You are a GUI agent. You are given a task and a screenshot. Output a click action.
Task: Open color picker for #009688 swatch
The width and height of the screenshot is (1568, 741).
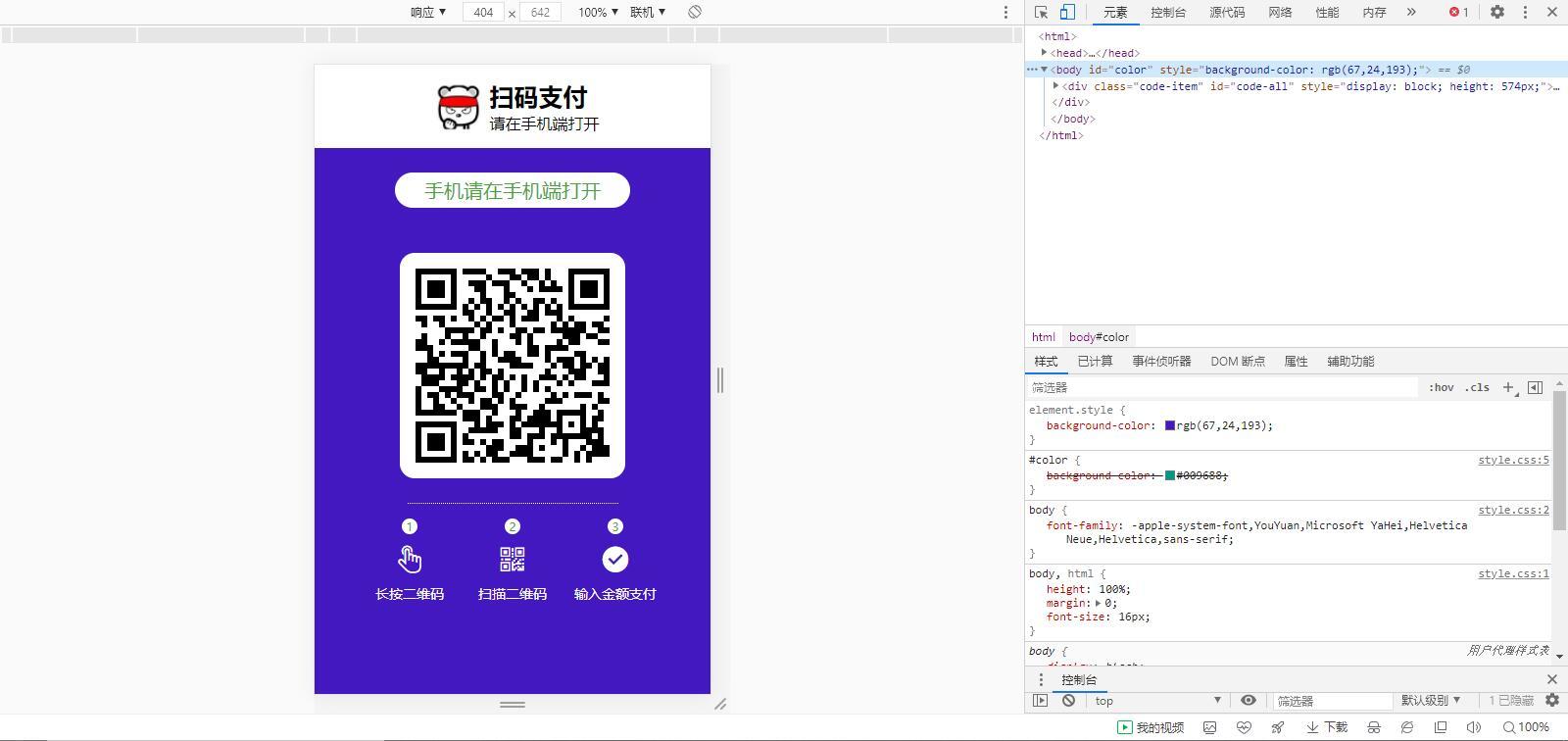click(1170, 475)
